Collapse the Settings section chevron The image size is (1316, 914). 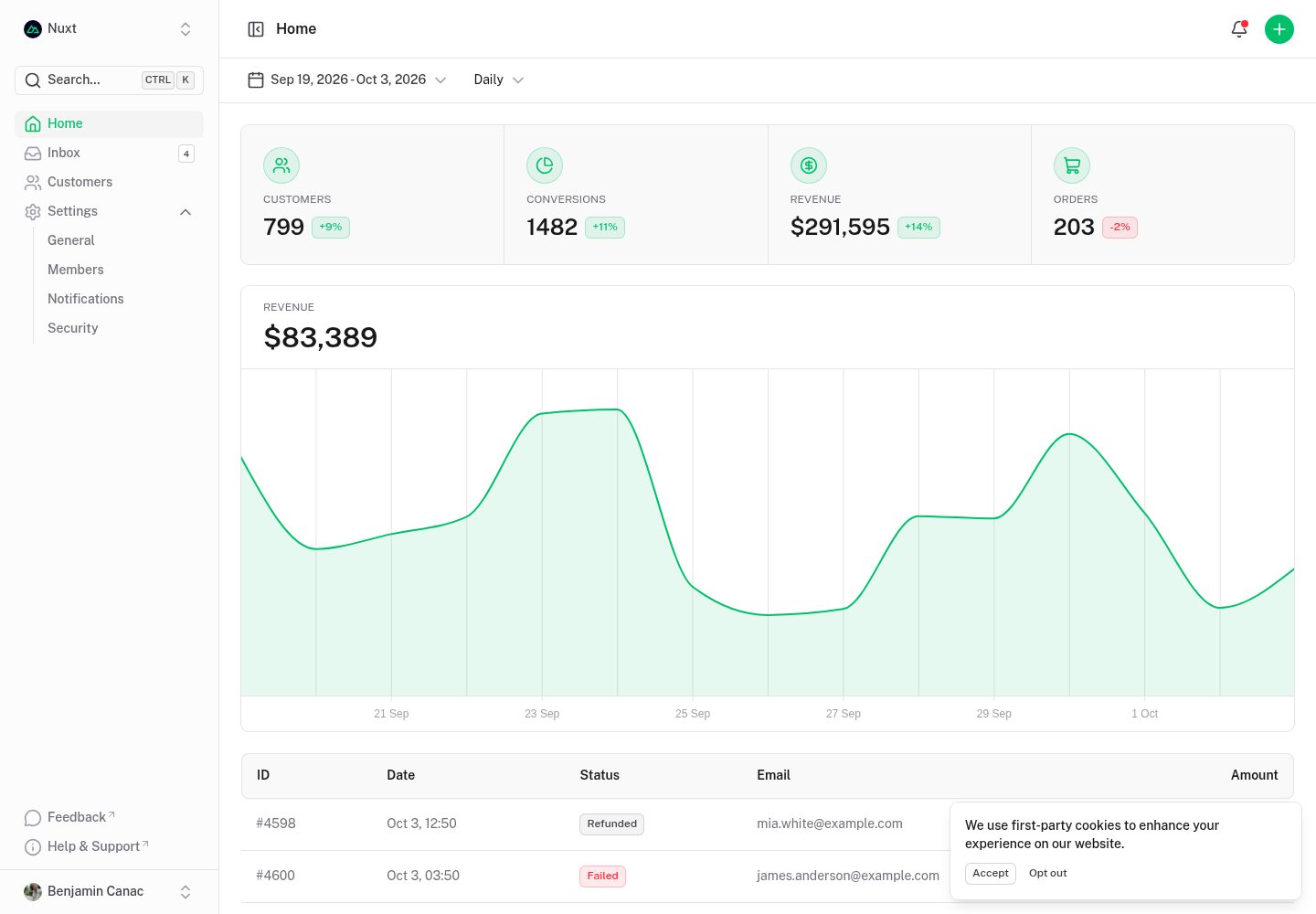(x=186, y=212)
